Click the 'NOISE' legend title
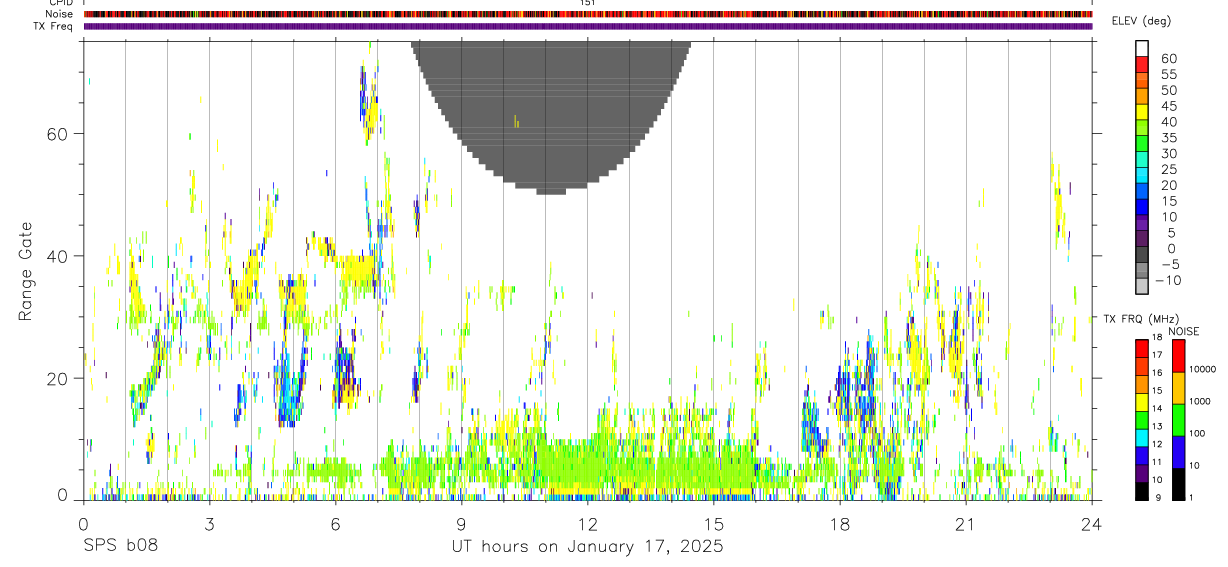1228x567 pixels. tap(1183, 331)
